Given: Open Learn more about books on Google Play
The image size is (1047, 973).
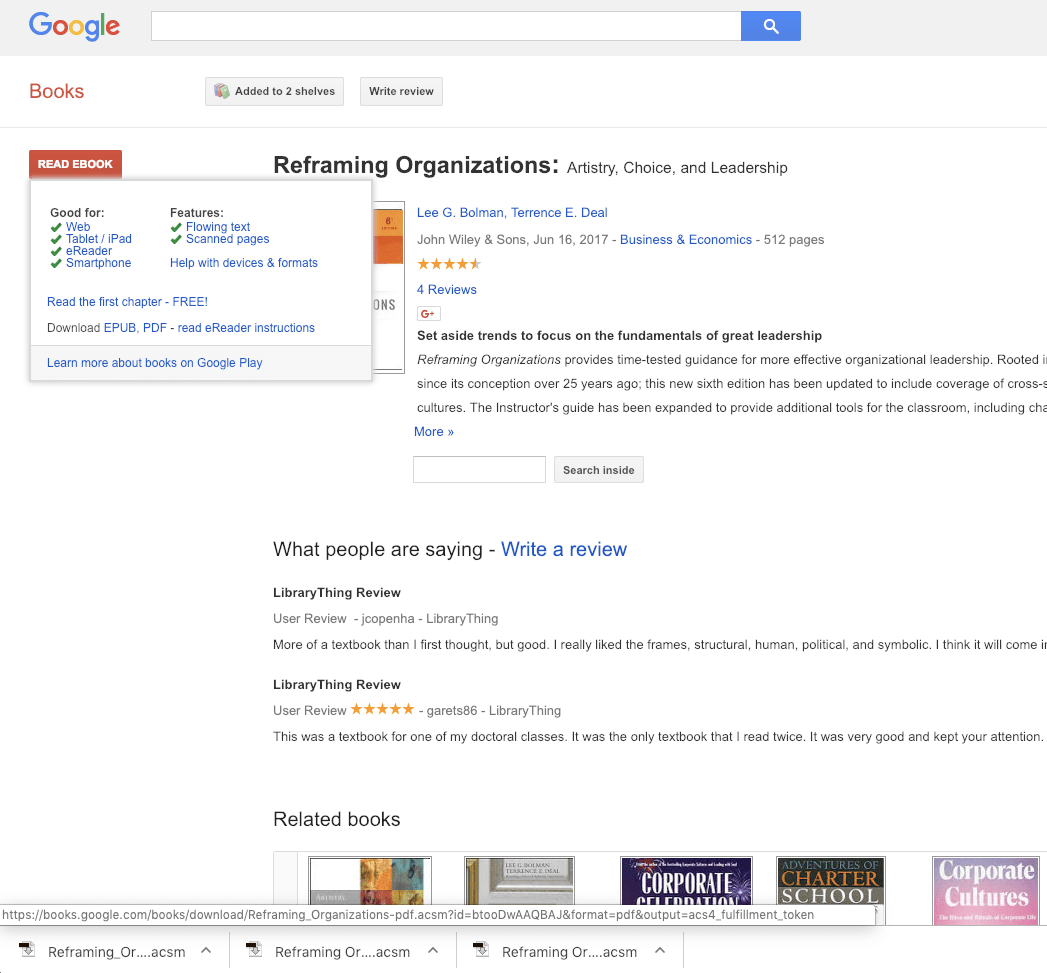Looking at the screenshot, I should 154,363.
